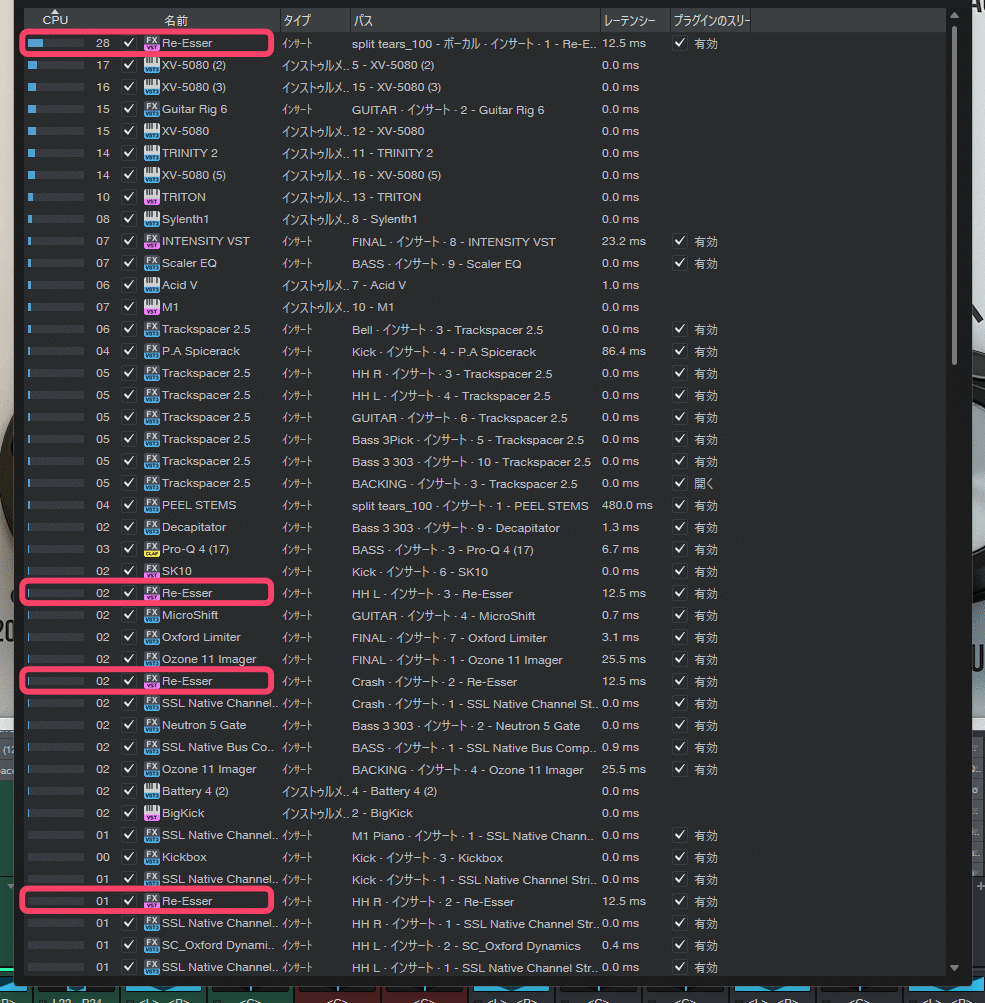The height and width of the screenshot is (1003, 985).
Task: Click the Decapitator FX plugin icon
Action: pos(152,527)
